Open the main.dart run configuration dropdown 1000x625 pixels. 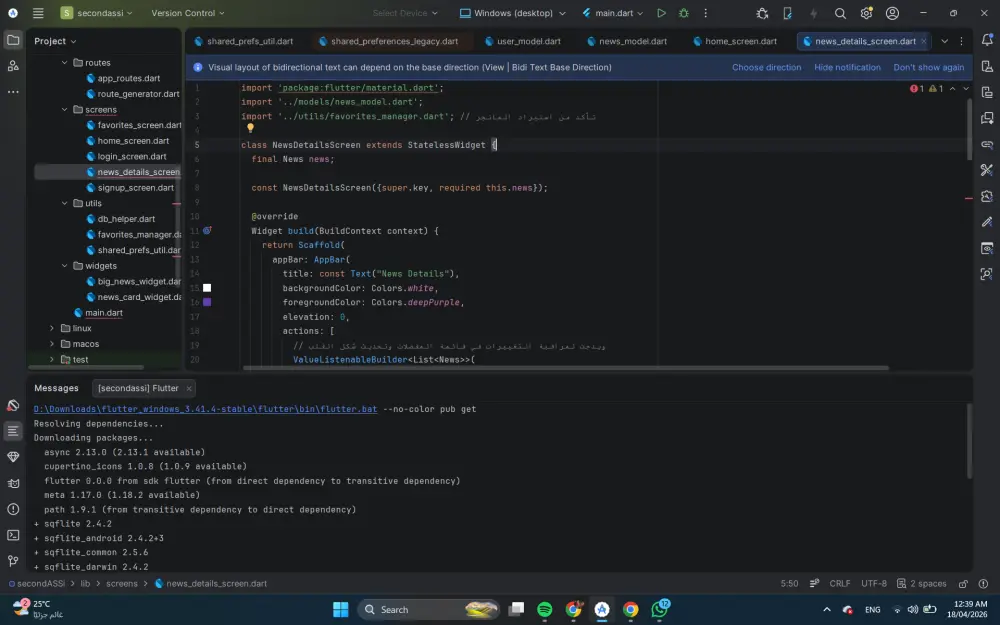pyautogui.click(x=612, y=13)
